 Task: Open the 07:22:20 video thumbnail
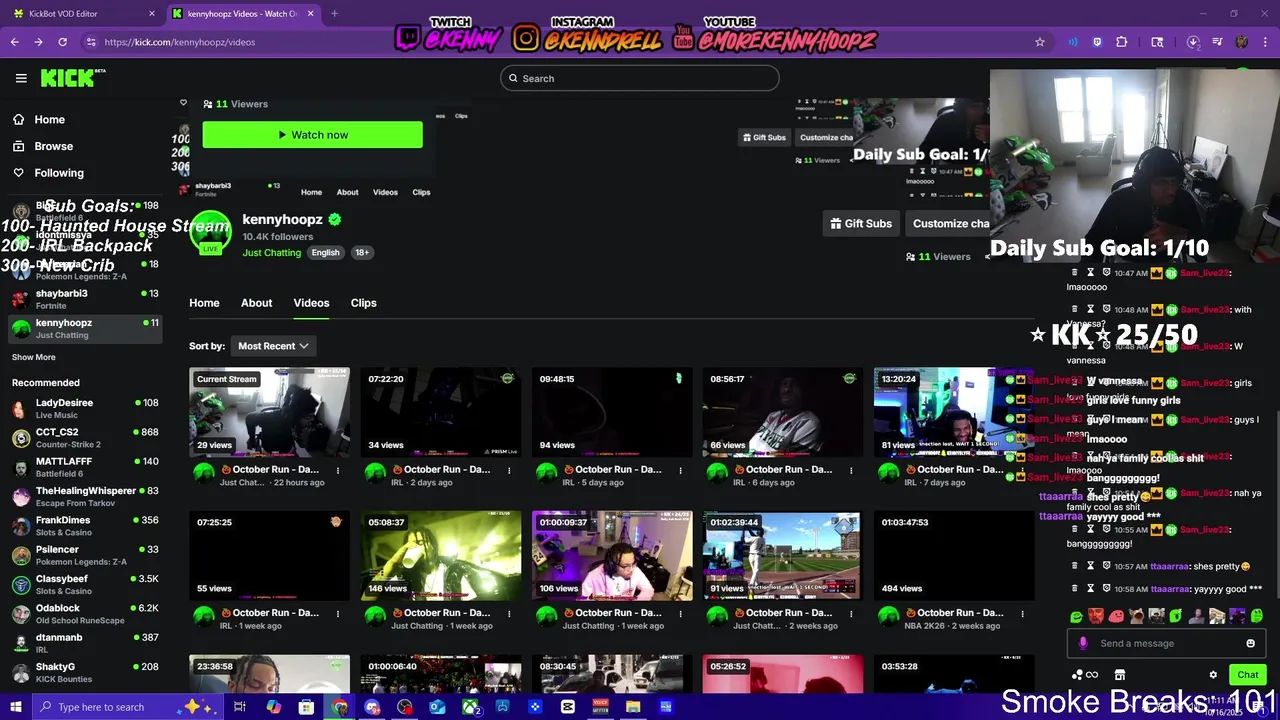point(440,412)
